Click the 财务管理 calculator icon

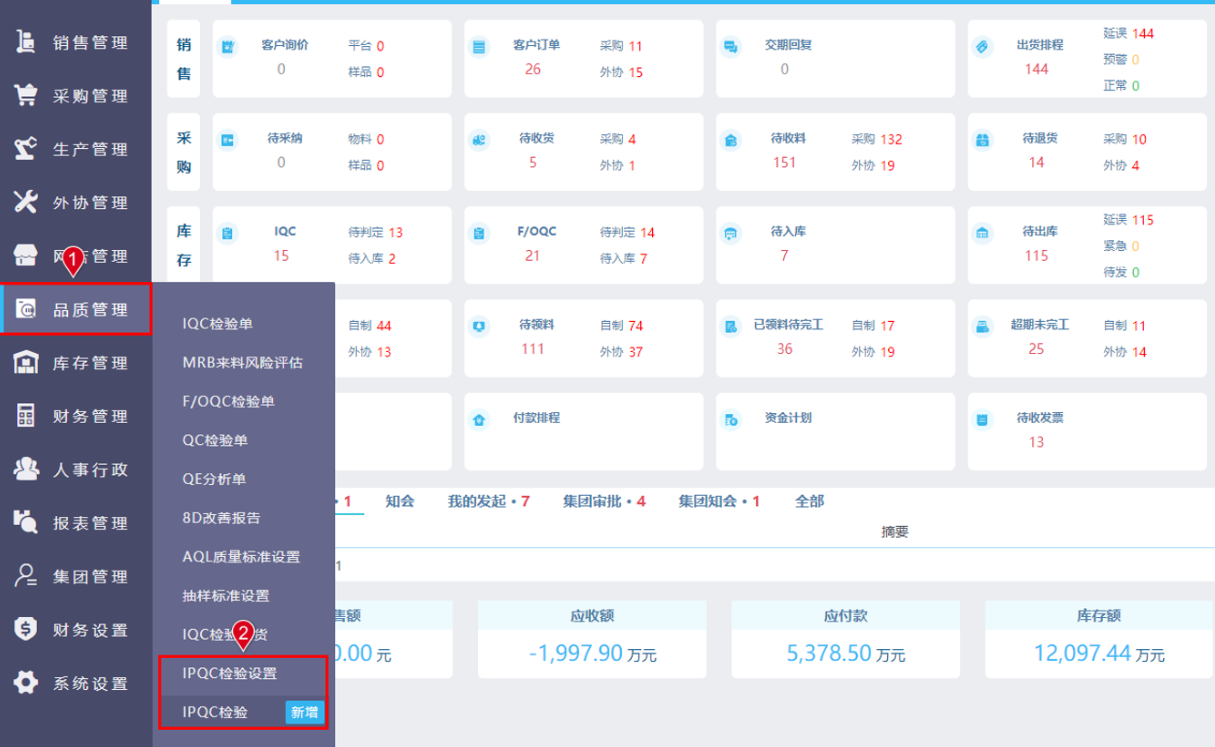coord(25,416)
